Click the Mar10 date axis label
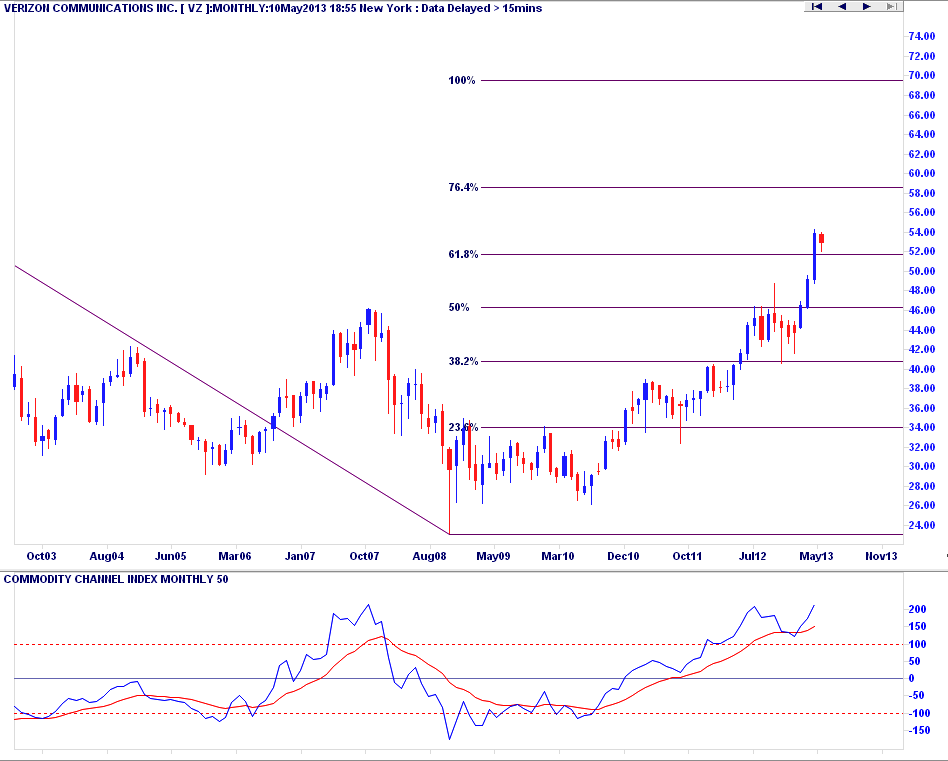This screenshot has width=948, height=761. coord(558,556)
